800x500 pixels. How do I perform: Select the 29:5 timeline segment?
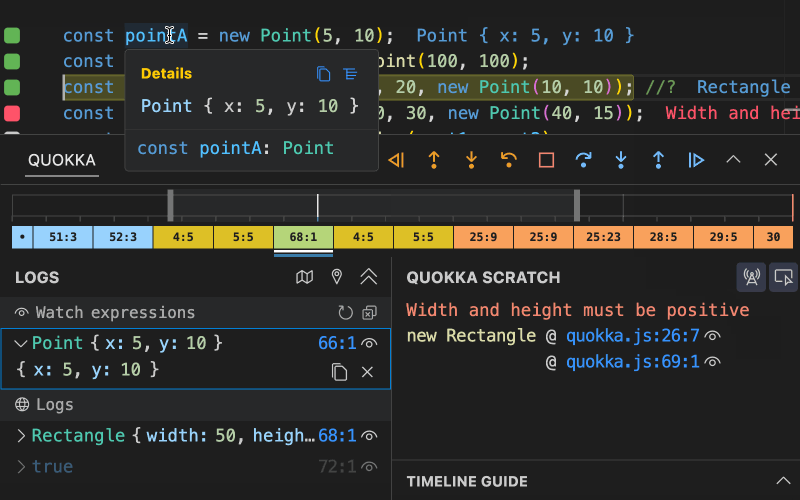pyautogui.click(x=723, y=237)
